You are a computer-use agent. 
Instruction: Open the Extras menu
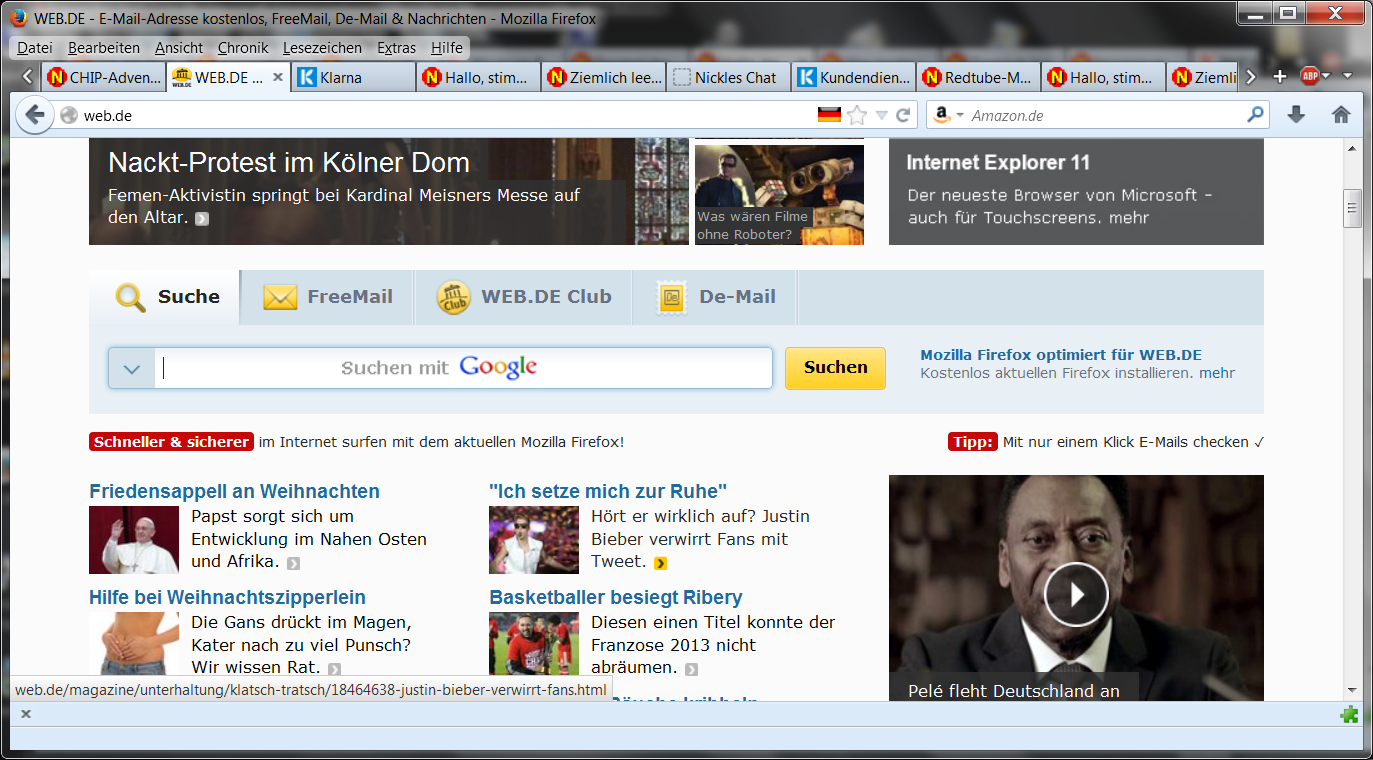coord(396,48)
